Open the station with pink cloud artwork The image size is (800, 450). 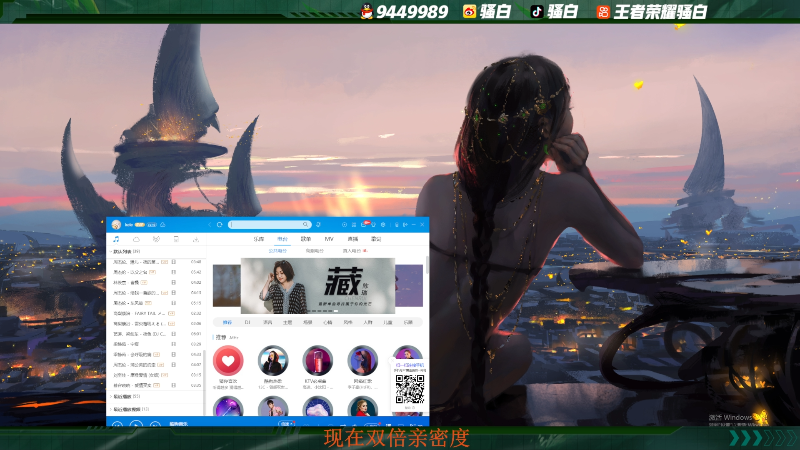pos(317,407)
